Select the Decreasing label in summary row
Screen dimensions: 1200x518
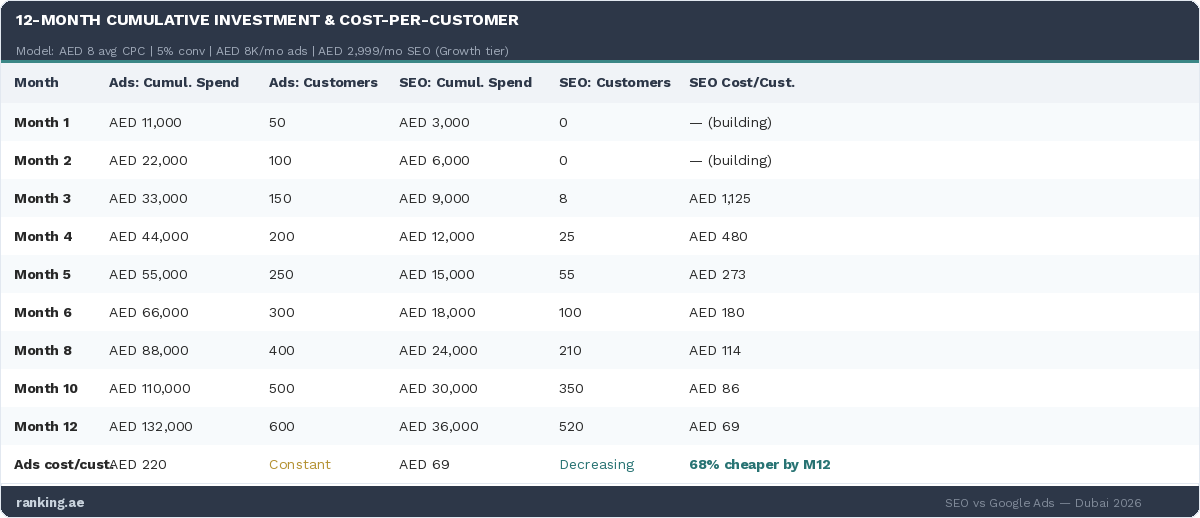point(596,465)
